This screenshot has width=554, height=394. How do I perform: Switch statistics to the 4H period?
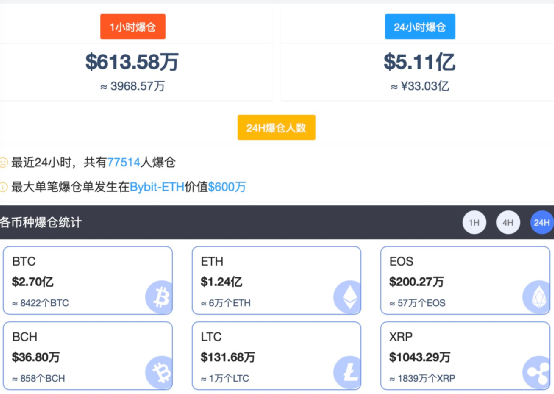[x=508, y=223]
